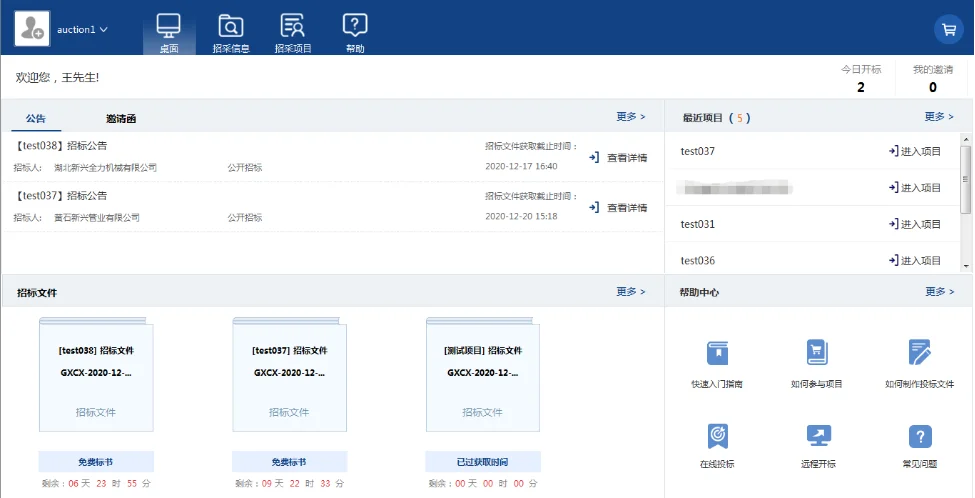
Task: Open 如何参与项目 help icon
Action: point(816,353)
